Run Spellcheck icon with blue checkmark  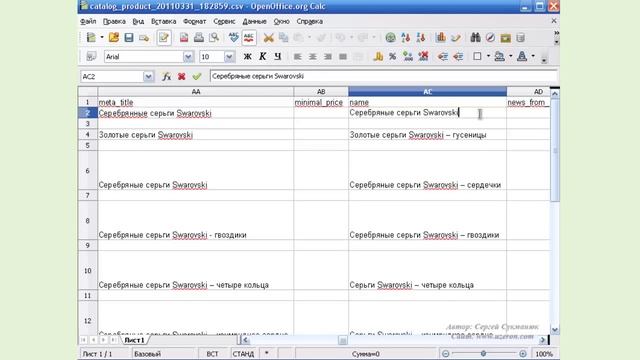[x=233, y=38]
